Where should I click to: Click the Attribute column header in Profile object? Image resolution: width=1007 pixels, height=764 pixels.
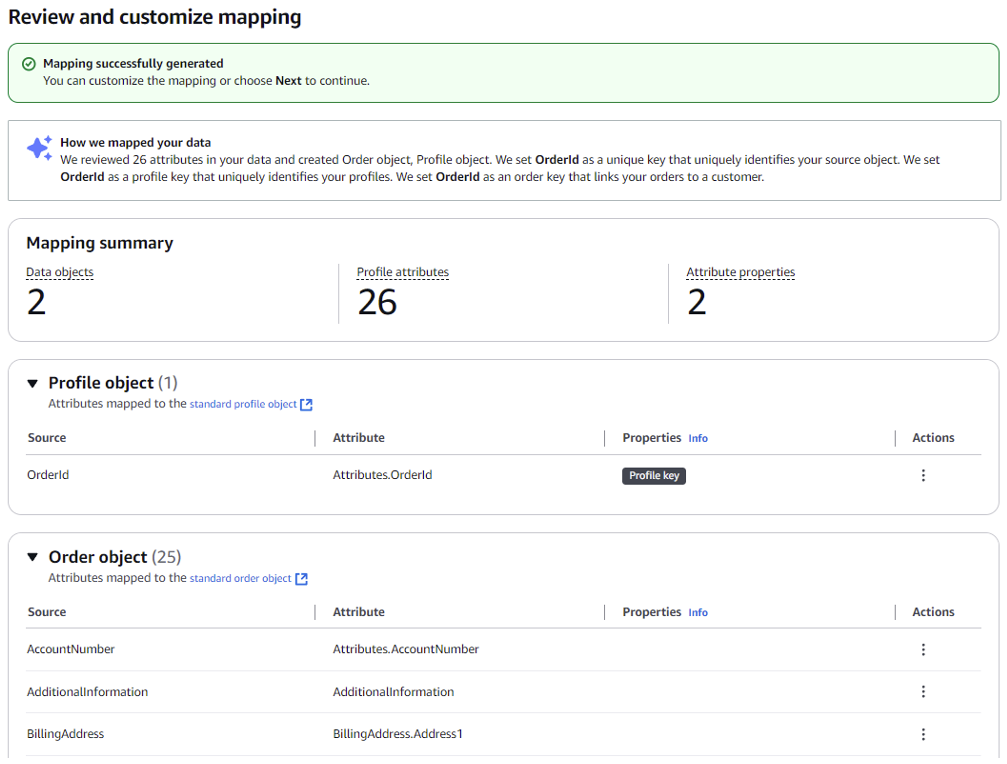[358, 438]
